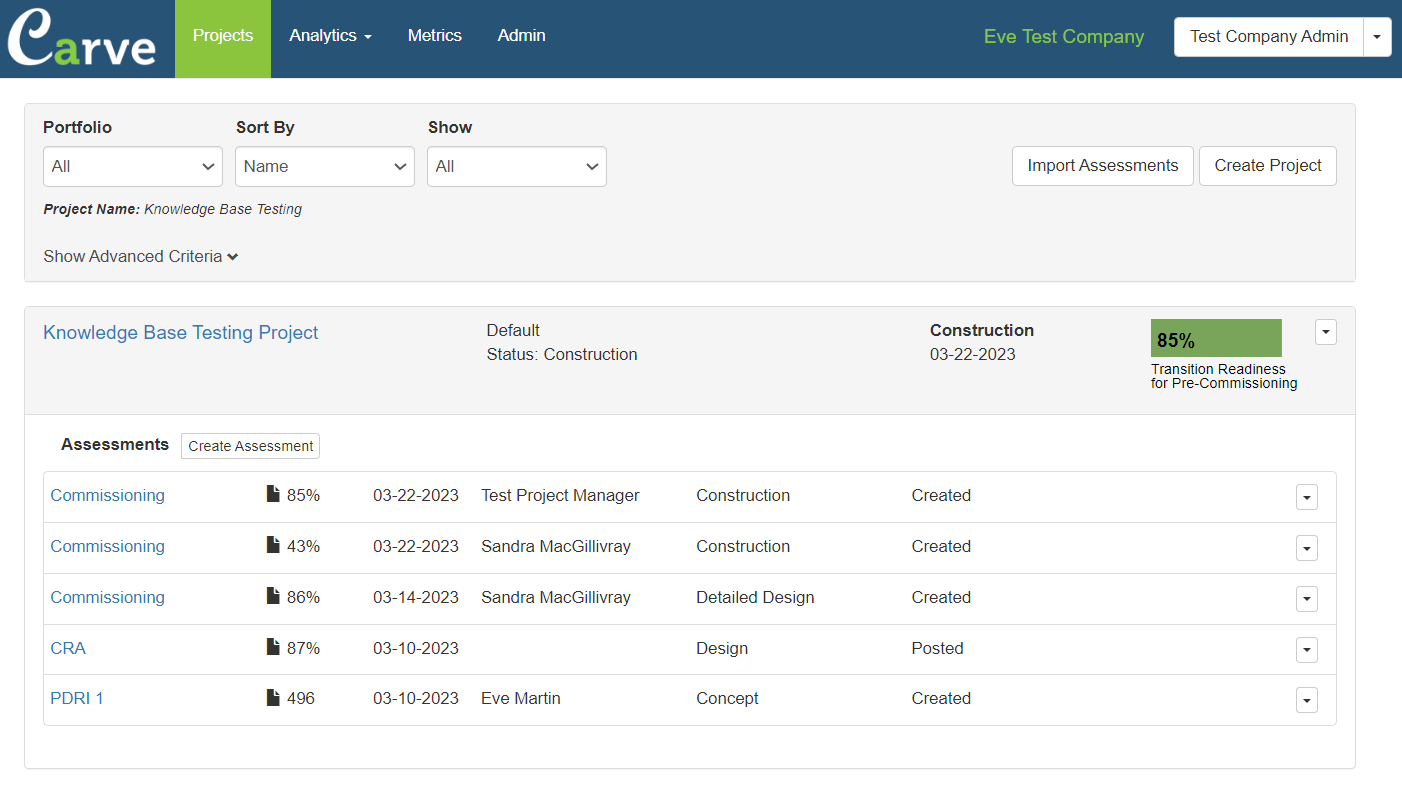
Task: Open actions dropdown for PDRI 1 row
Action: (1307, 700)
